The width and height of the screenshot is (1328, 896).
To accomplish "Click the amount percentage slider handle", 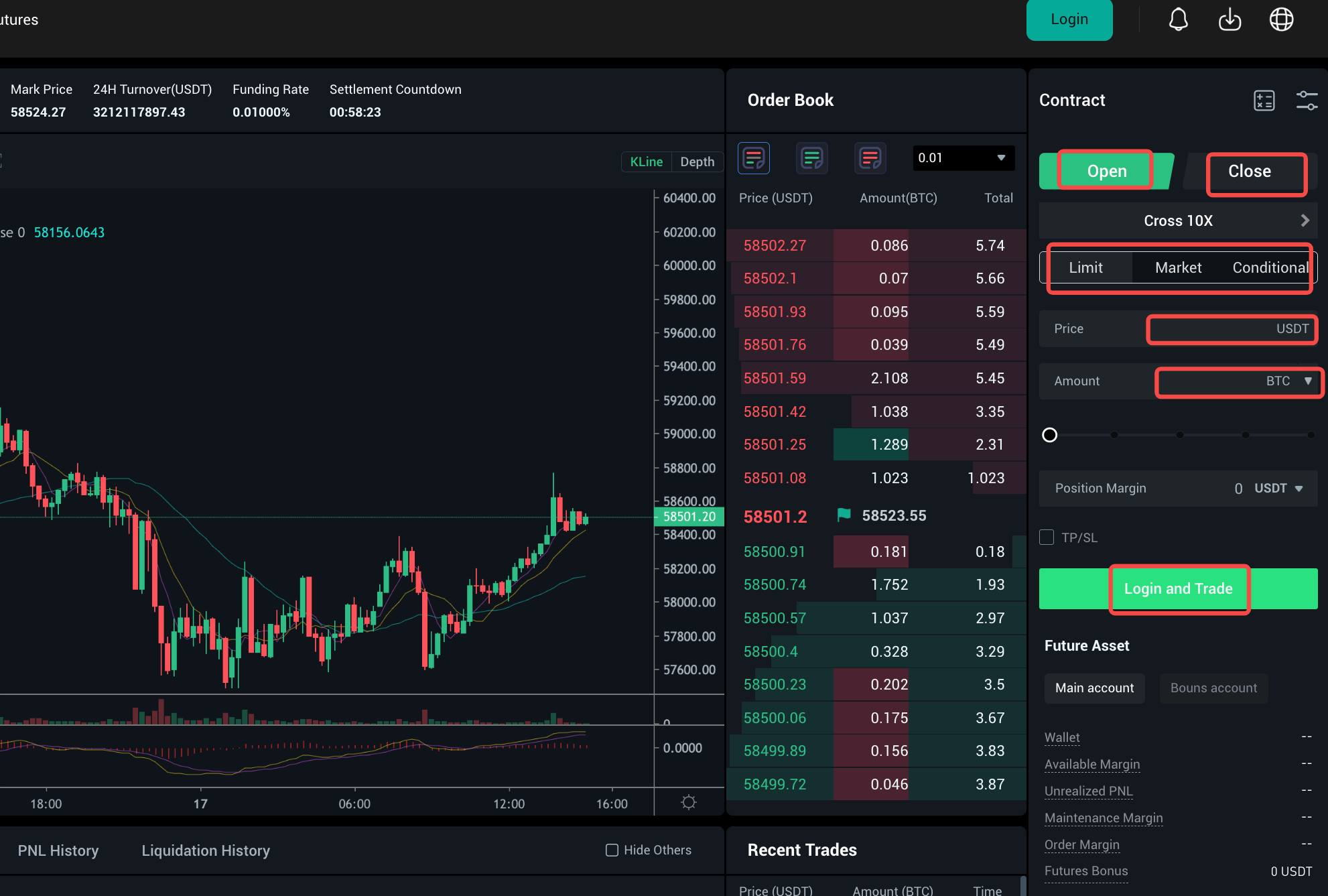I will [1050, 435].
